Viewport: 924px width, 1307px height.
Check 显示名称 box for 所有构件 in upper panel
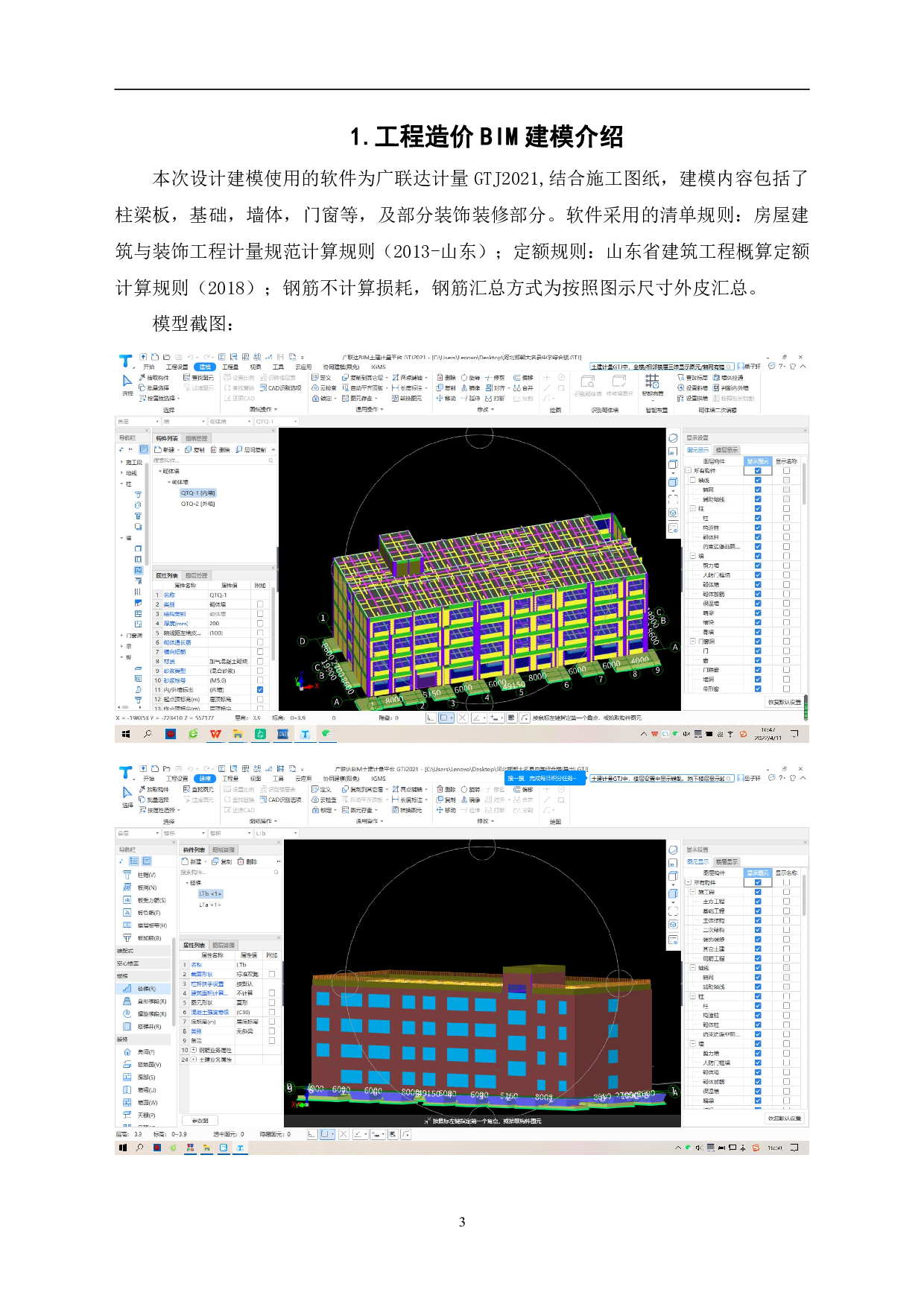[786, 471]
